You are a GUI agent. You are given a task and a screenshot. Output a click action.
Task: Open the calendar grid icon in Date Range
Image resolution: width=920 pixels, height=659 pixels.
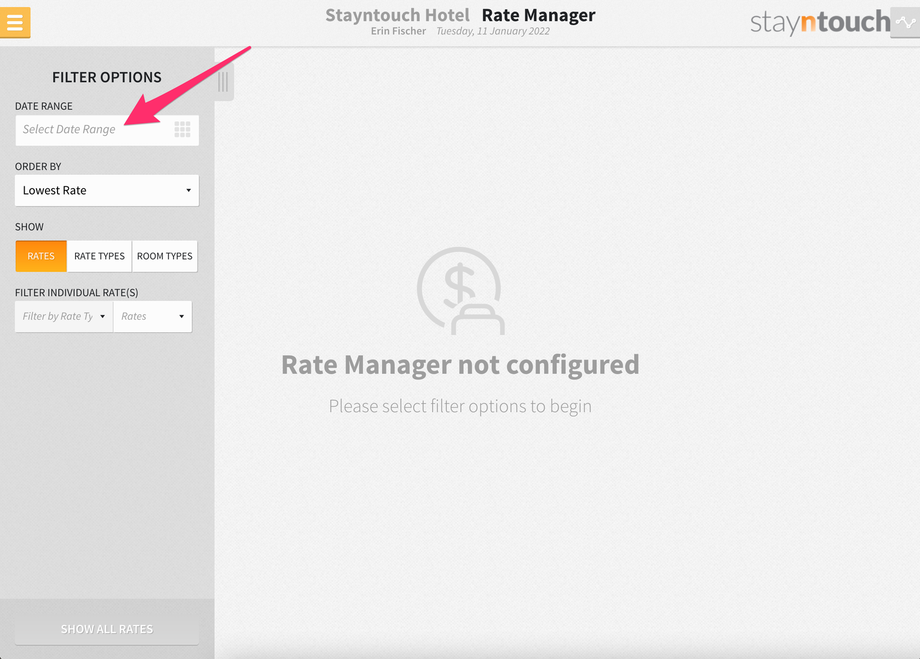pyautogui.click(x=182, y=130)
